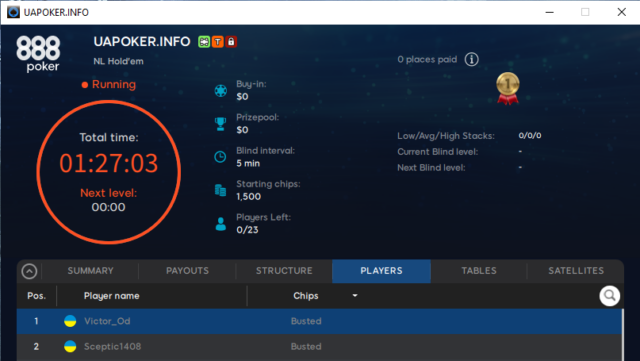The height and width of the screenshot is (361, 640).
Task: Click the Starting chips 1,500 value
Action: coord(249,196)
